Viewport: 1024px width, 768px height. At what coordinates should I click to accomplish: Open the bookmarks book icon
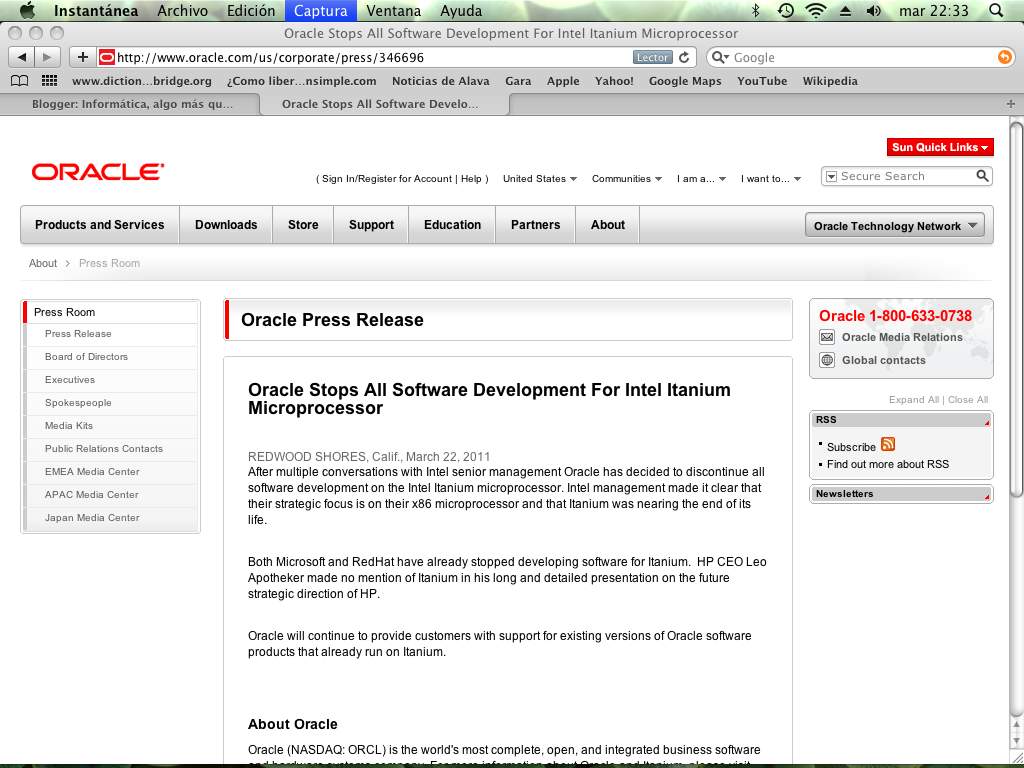20,81
